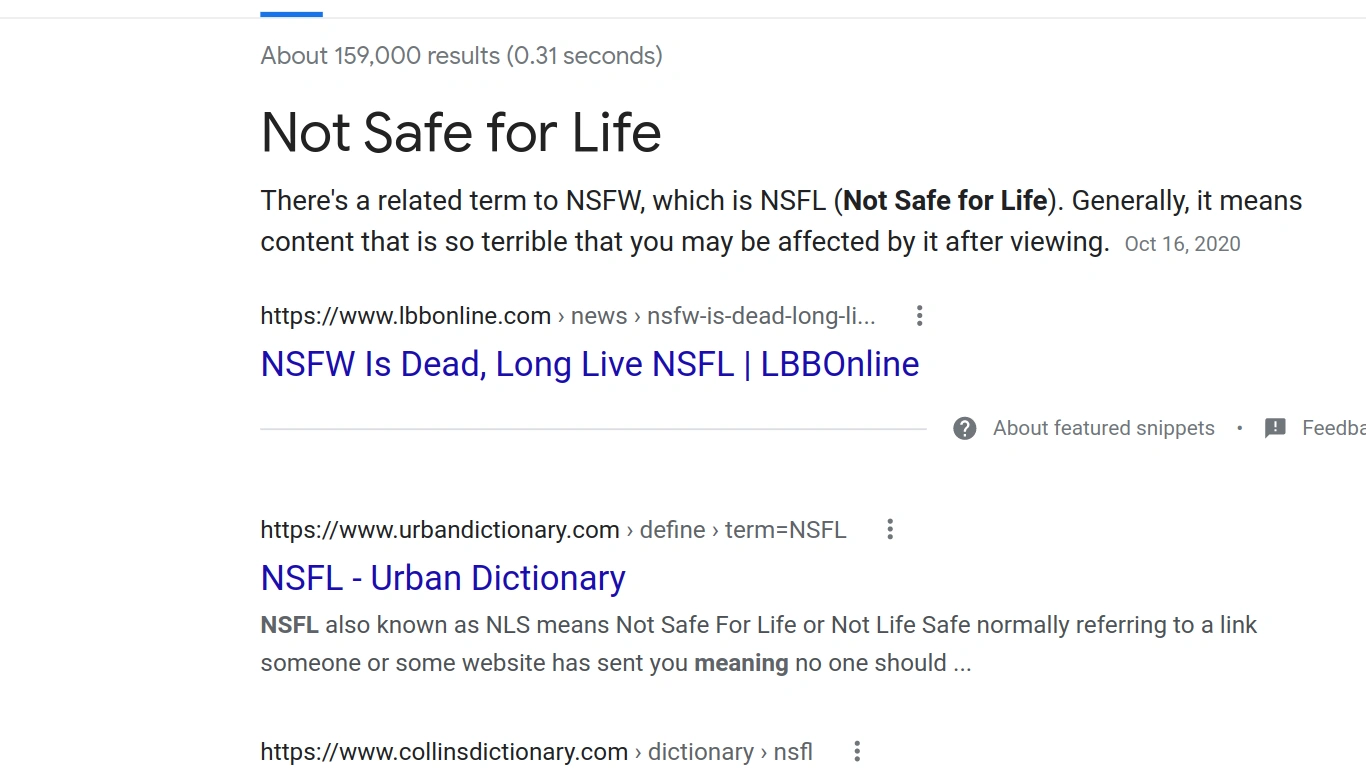Viewport: 1366px width, 768px height.
Task: Open the three-dot menu beside the Collins Dictionary URL
Action: 857,751
